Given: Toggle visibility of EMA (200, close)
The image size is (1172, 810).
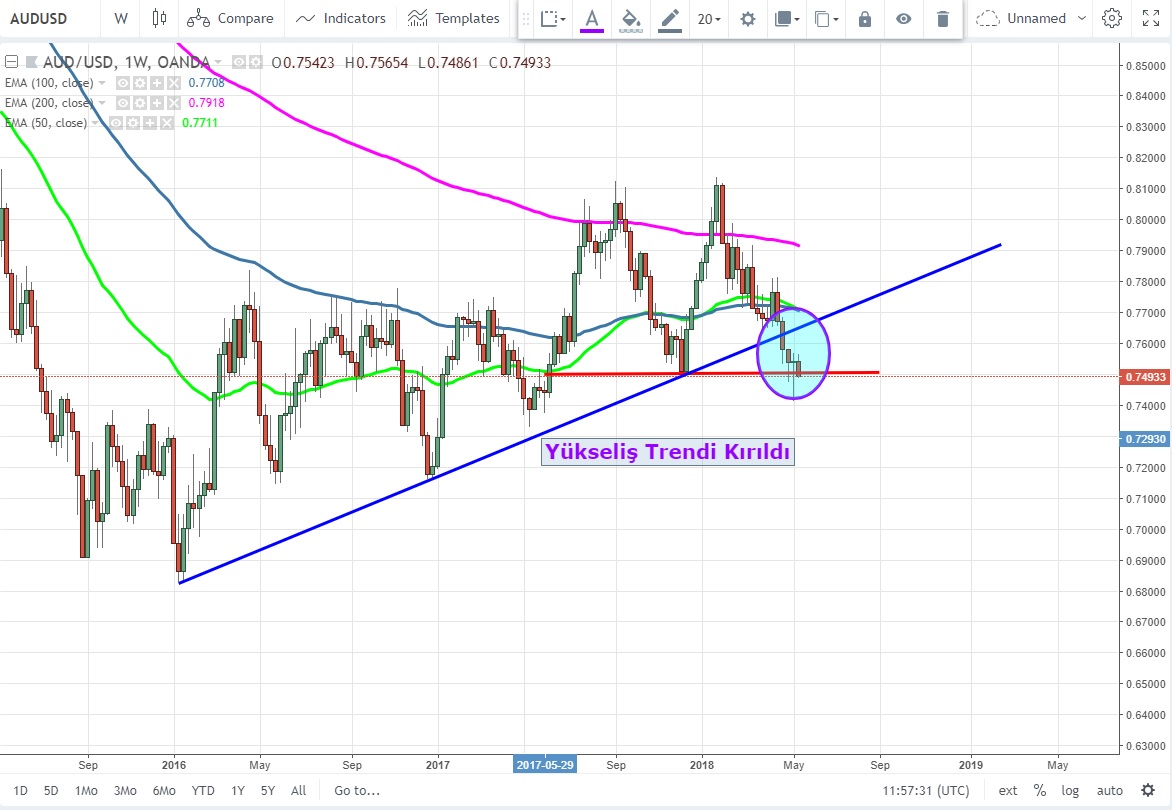Looking at the screenshot, I should tap(124, 103).
